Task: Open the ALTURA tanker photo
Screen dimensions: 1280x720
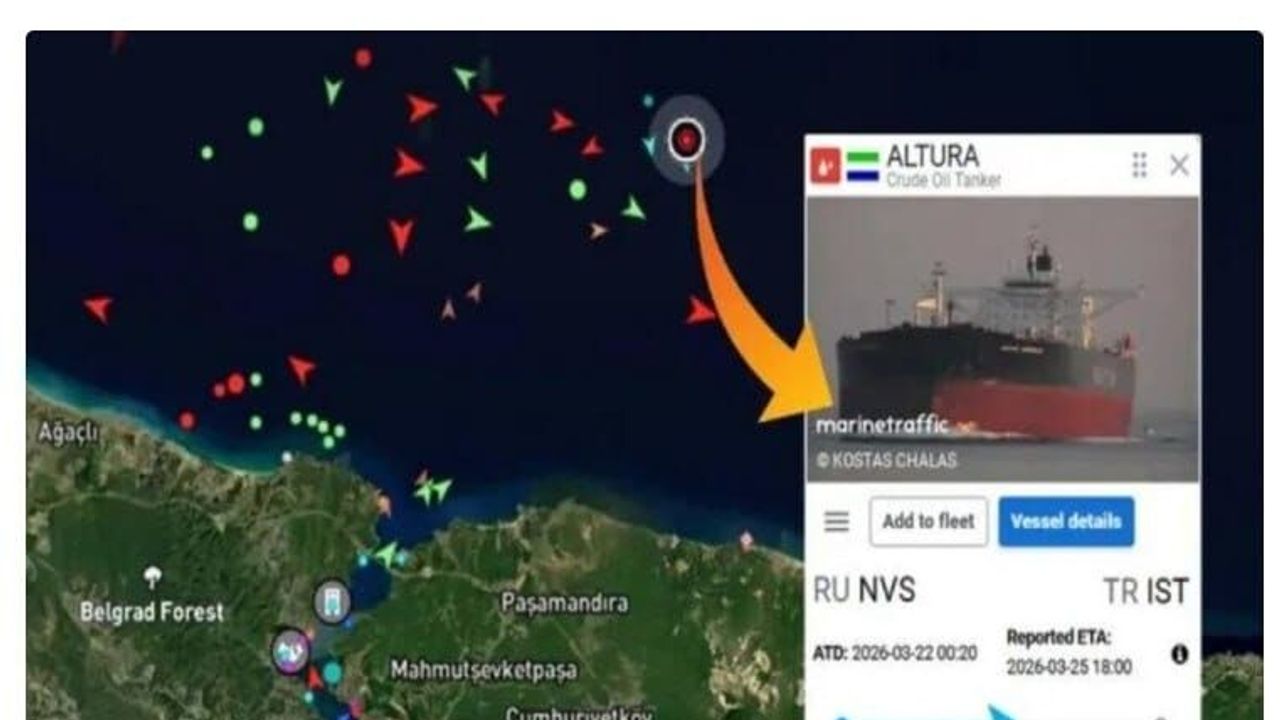Action: click(x=1002, y=338)
